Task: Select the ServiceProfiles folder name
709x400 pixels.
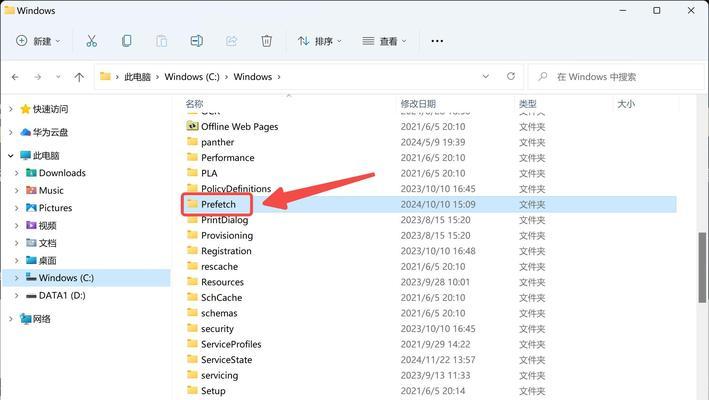Action: coord(231,344)
